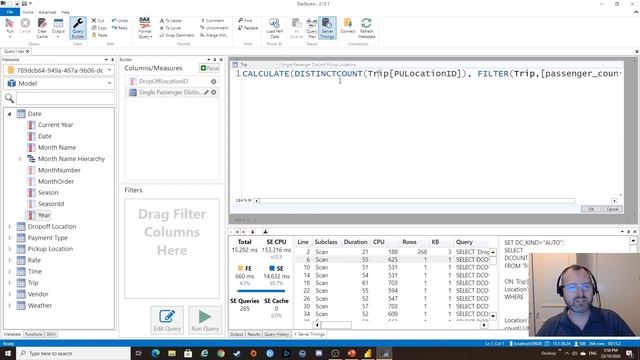Expand the Pickup Location table
This screenshot has height=360, width=640.
(9, 249)
